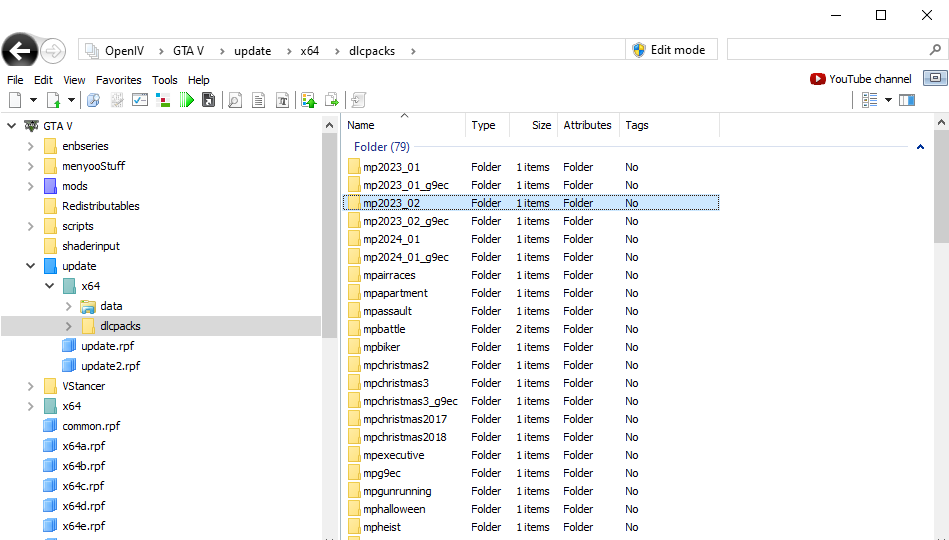The image size is (949, 540).
Task: Open the view style dropdown arrow
Action: (888, 100)
